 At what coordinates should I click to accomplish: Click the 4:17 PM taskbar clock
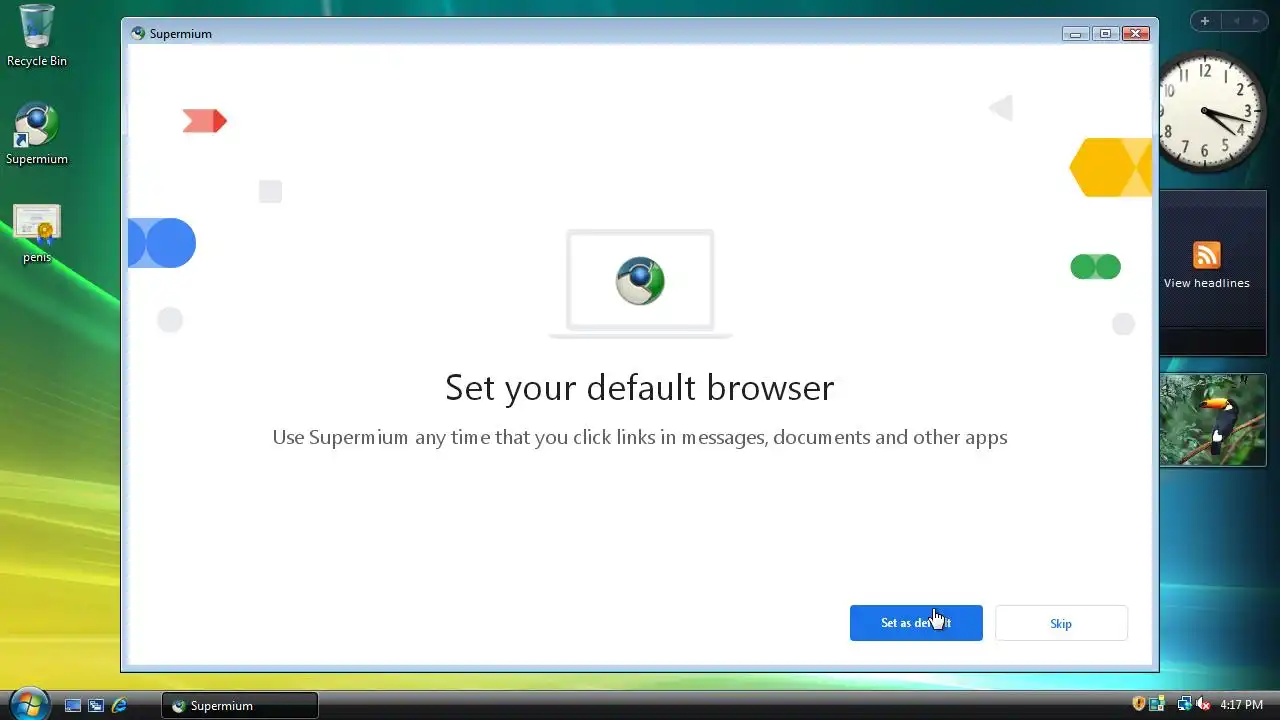pos(1241,705)
